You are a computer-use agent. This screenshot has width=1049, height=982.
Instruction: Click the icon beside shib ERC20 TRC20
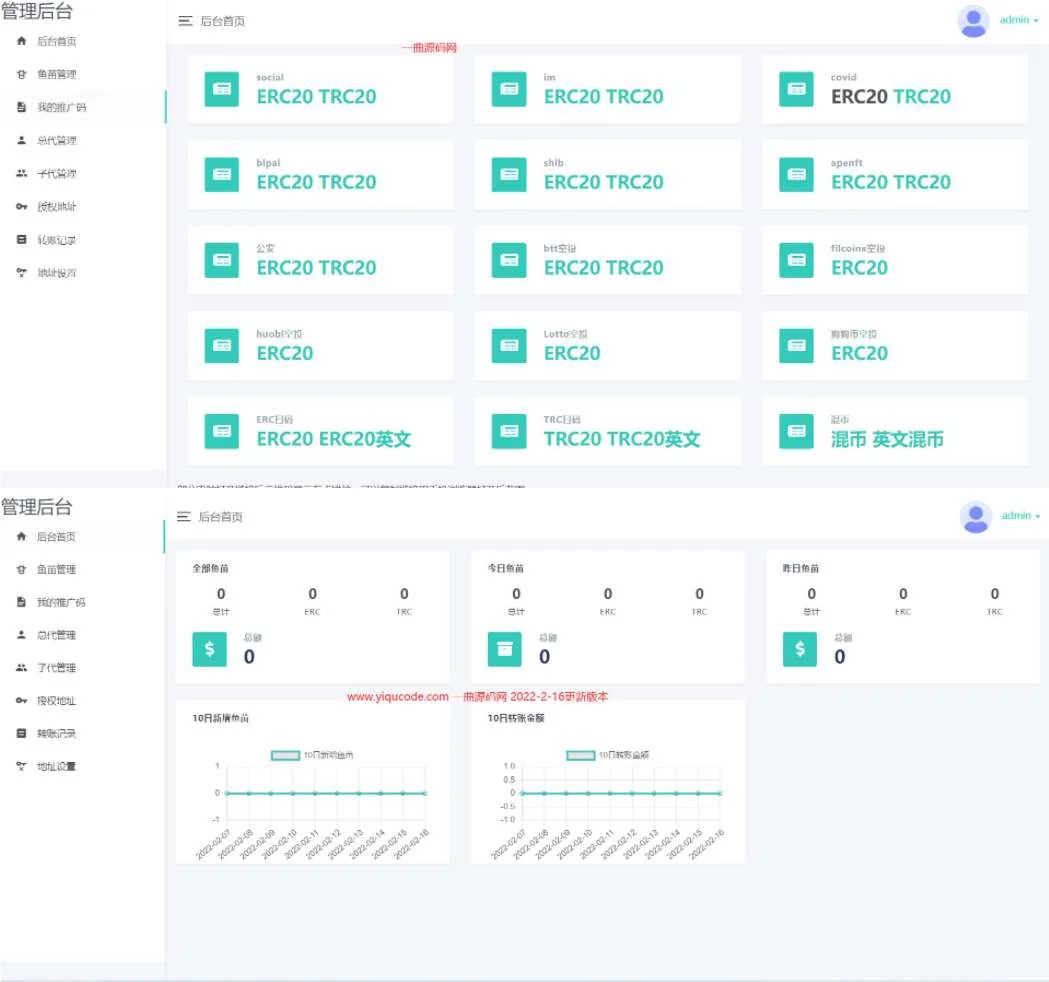509,175
